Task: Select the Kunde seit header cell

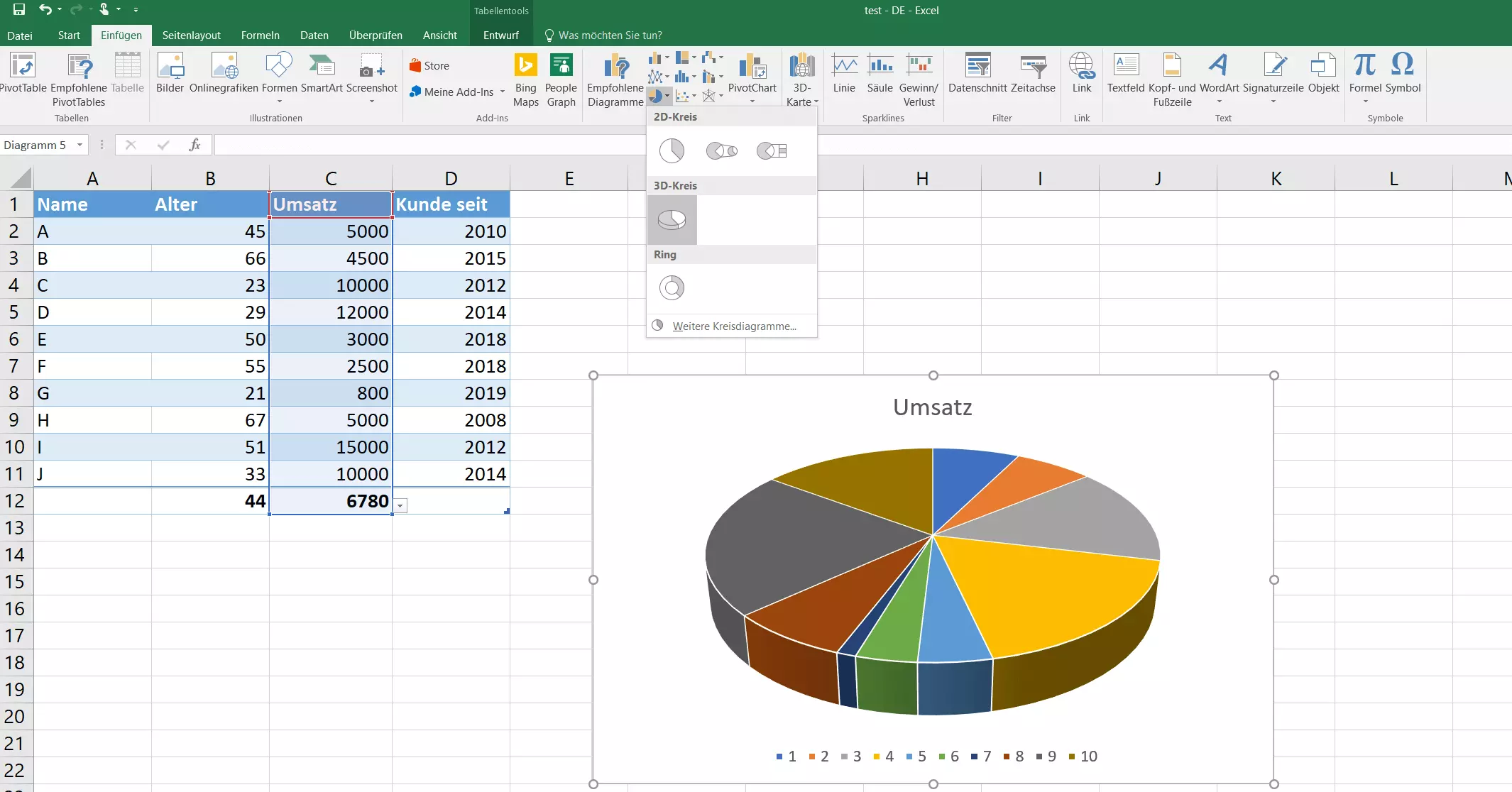Action: coord(451,204)
